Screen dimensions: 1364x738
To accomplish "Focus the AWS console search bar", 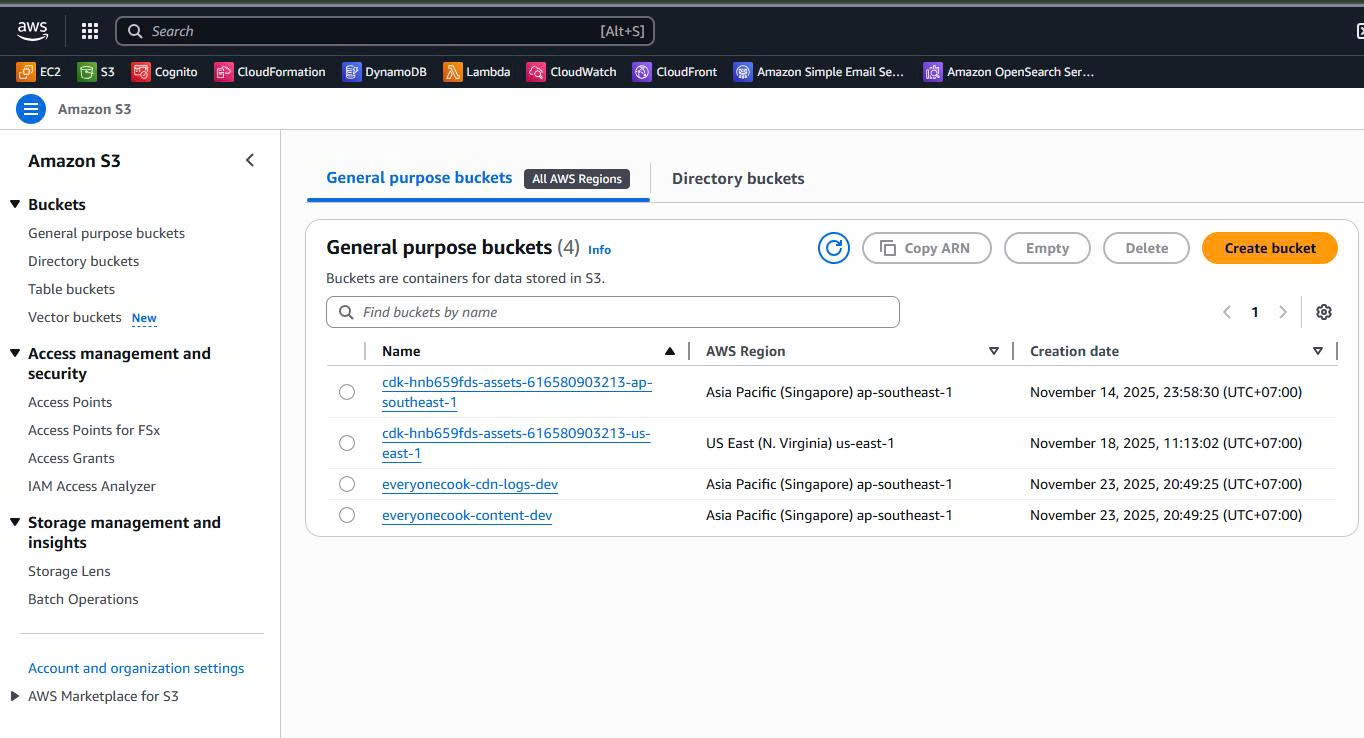I will tap(385, 31).
